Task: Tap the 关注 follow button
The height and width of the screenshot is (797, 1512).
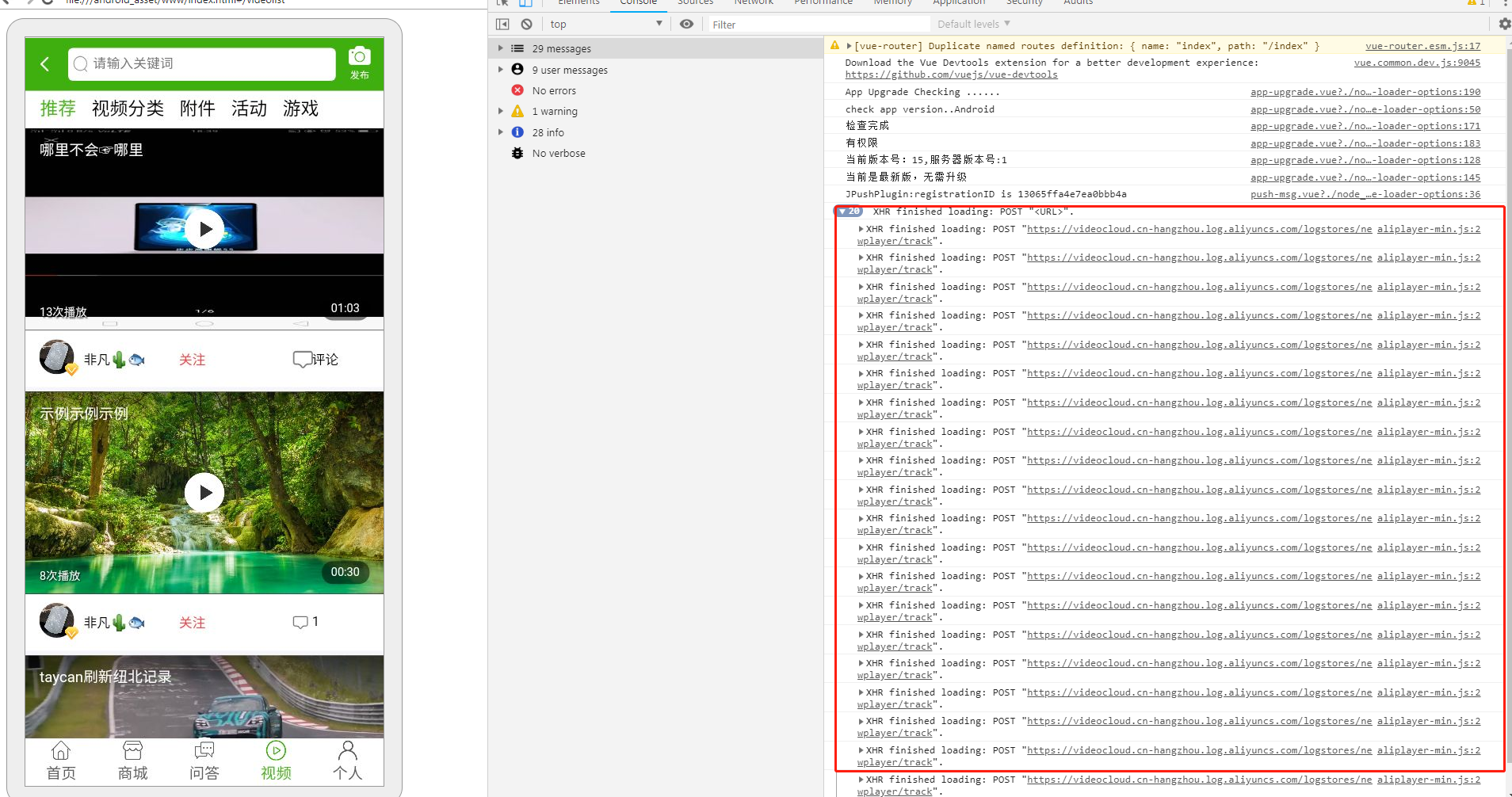Action: 191,359
